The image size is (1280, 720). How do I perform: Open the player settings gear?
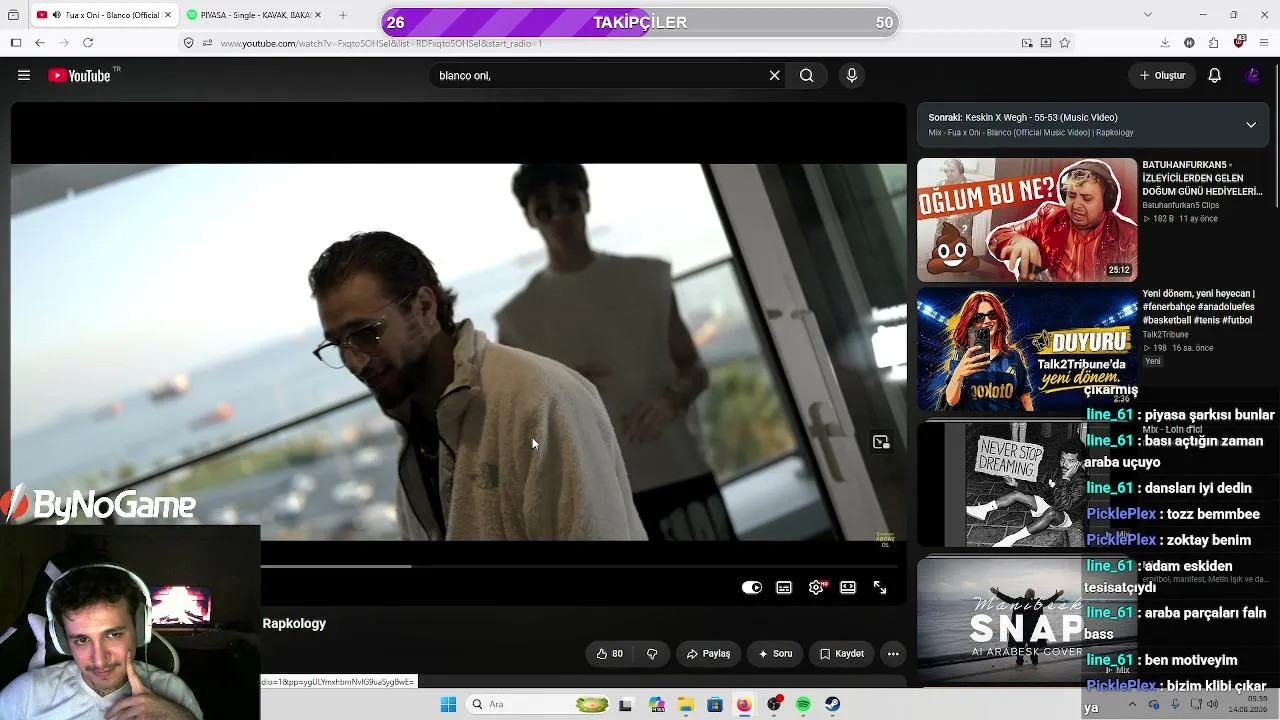click(816, 588)
